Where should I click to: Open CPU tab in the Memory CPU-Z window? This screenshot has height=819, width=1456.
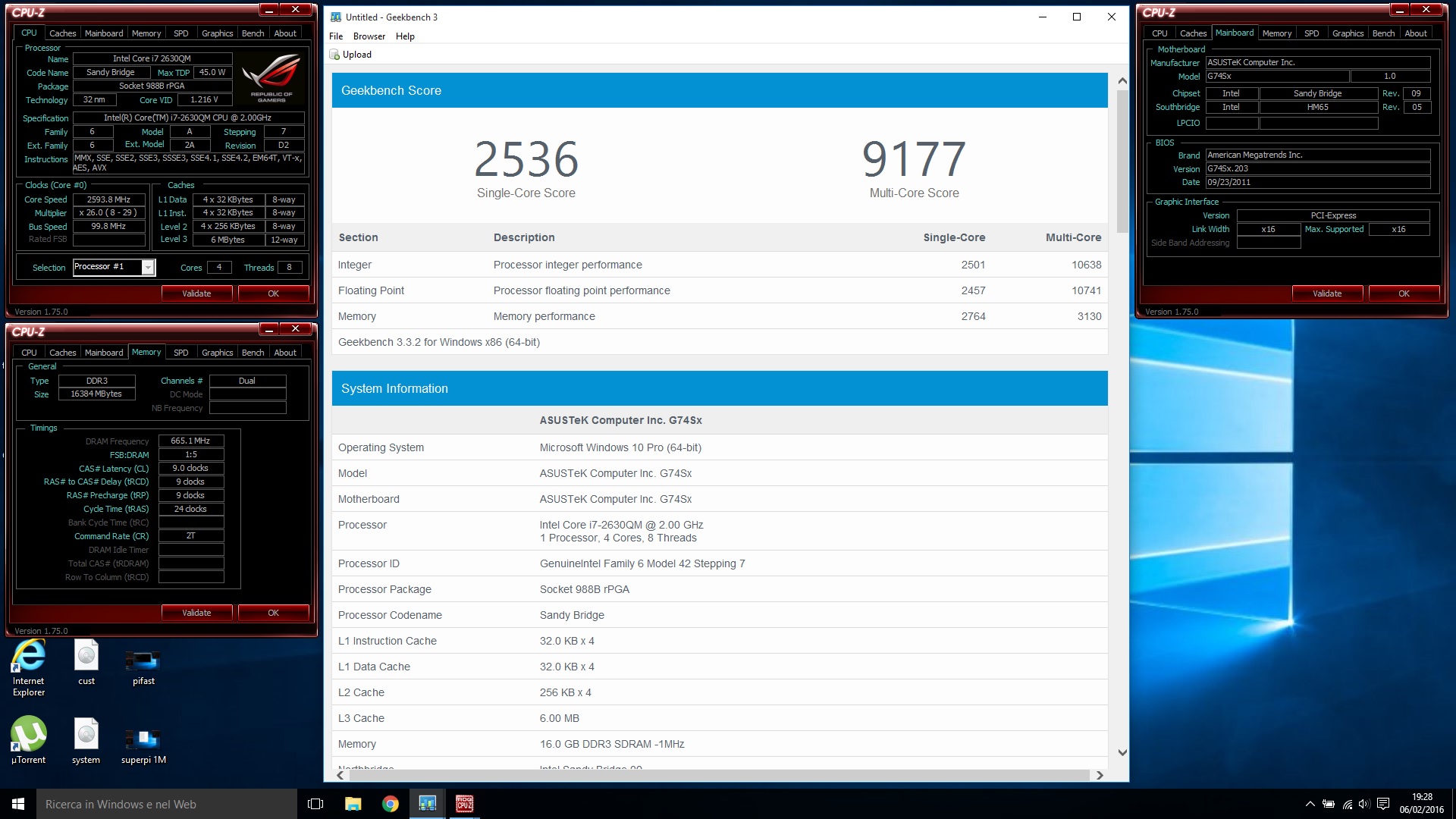(x=29, y=353)
